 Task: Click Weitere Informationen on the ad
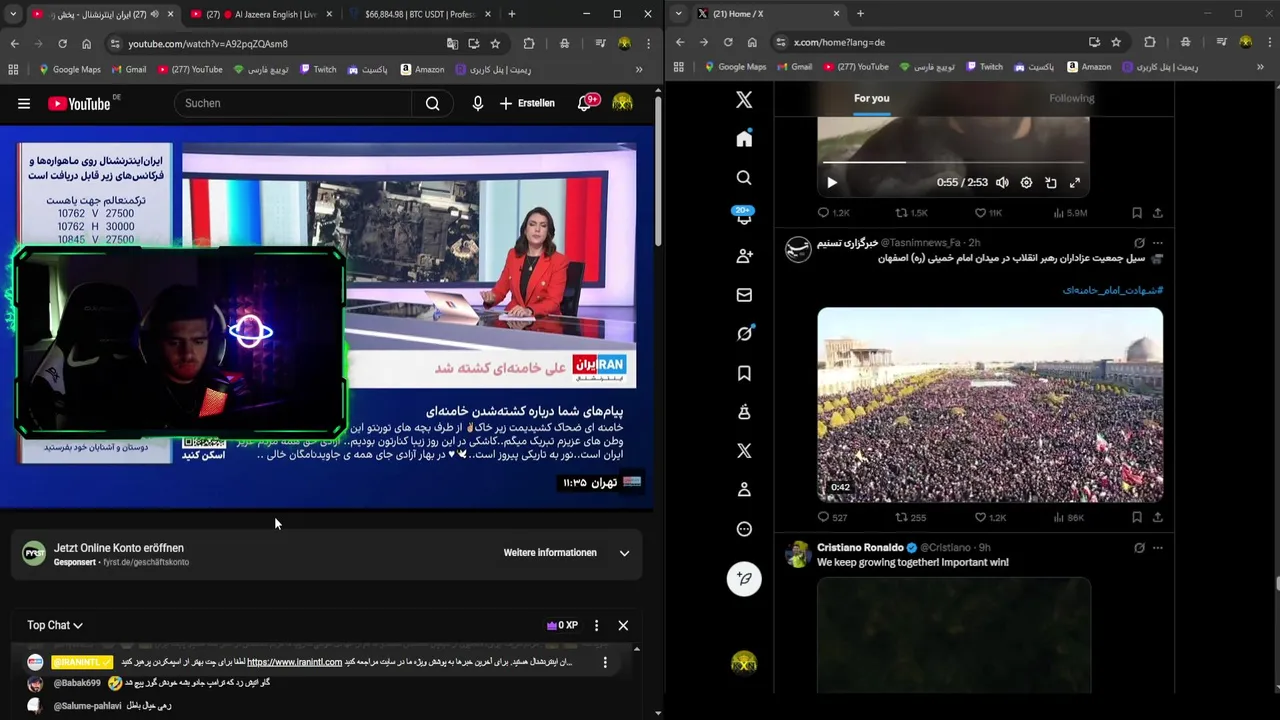(550, 553)
